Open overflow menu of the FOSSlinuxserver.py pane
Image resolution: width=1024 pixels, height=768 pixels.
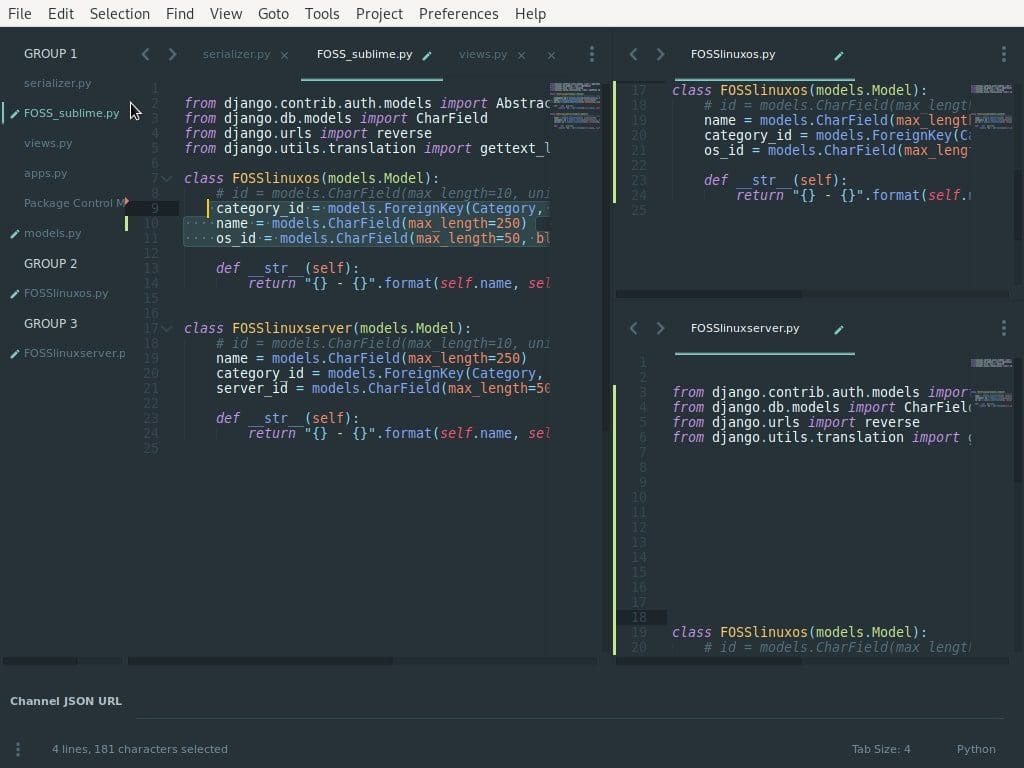(1004, 327)
